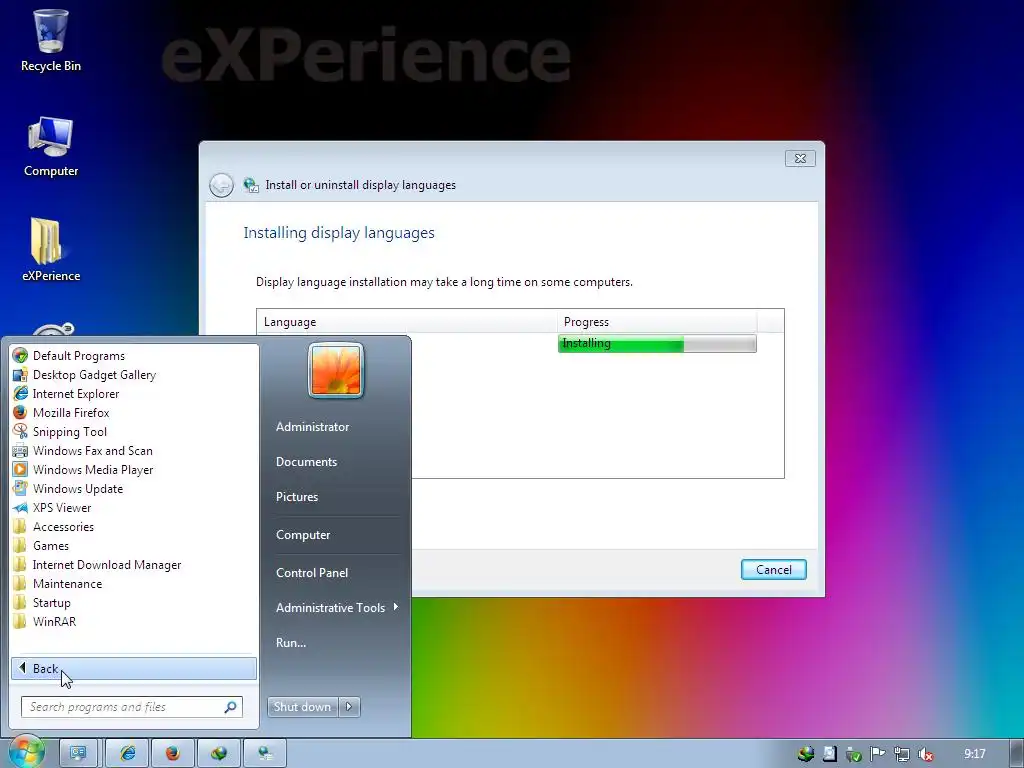Click the Internet Download Manager tray icon
The image size is (1024, 768).
pyautogui.click(x=806, y=754)
